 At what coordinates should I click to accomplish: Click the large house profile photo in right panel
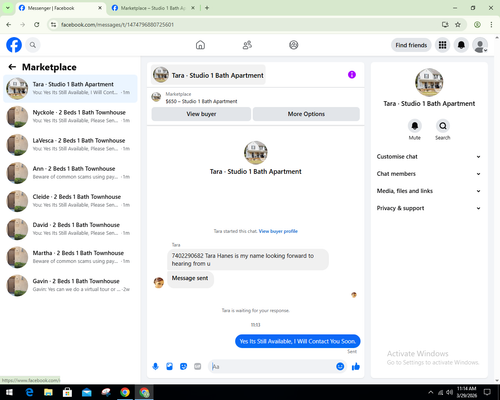[429, 82]
